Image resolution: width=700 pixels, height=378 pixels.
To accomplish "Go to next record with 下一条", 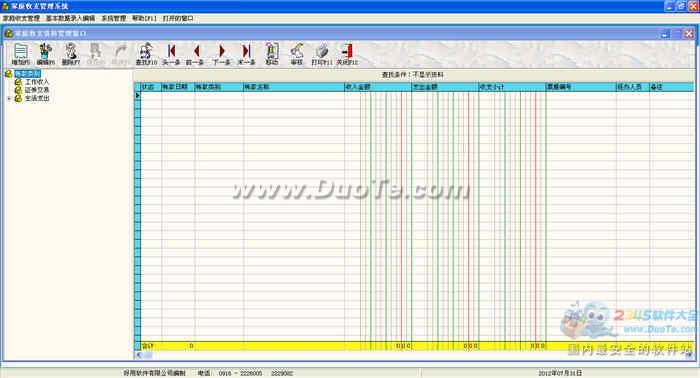I will 221,54.
